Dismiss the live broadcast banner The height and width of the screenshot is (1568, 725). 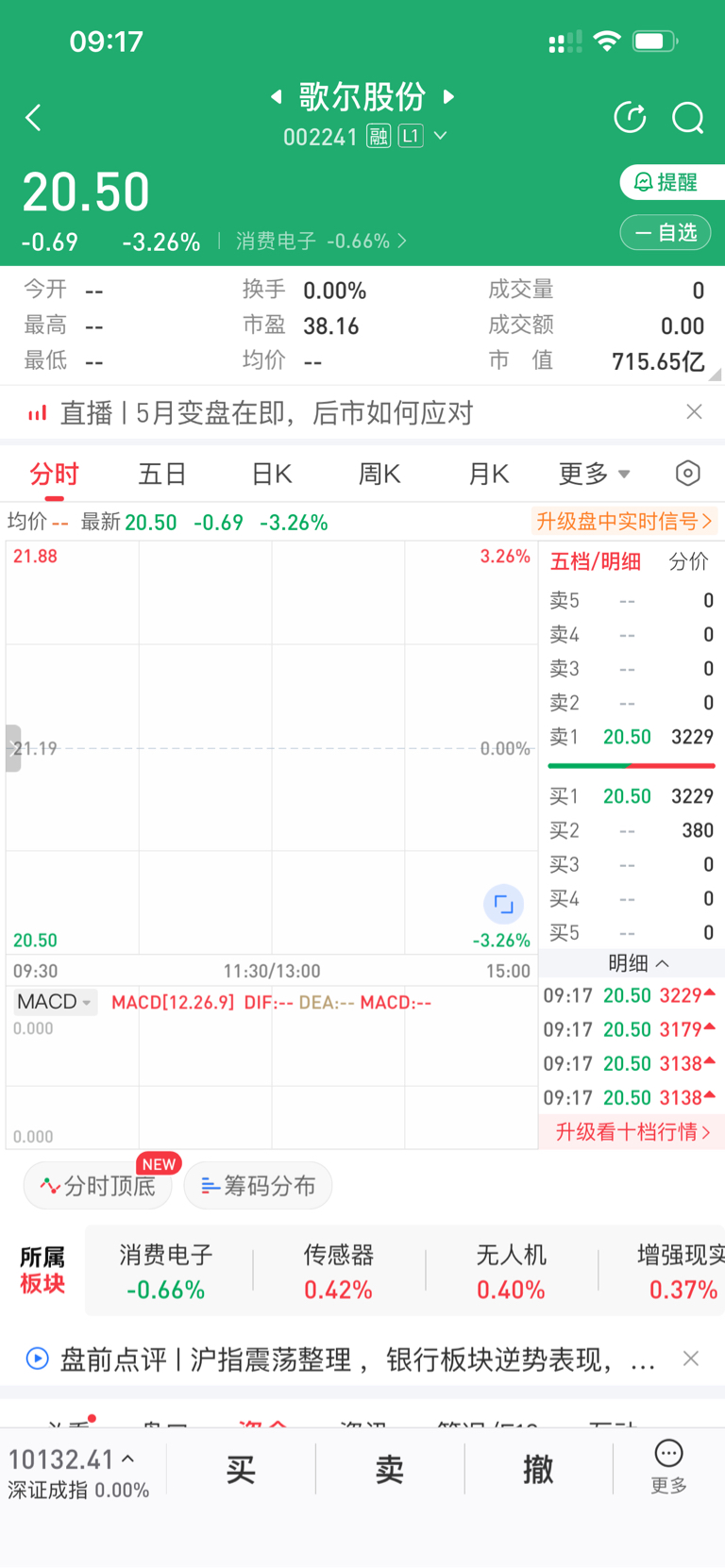(694, 412)
